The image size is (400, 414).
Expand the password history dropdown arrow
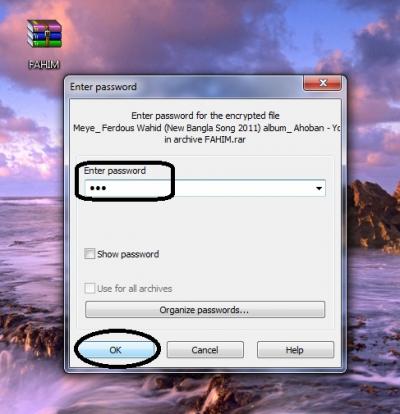pyautogui.click(x=319, y=188)
